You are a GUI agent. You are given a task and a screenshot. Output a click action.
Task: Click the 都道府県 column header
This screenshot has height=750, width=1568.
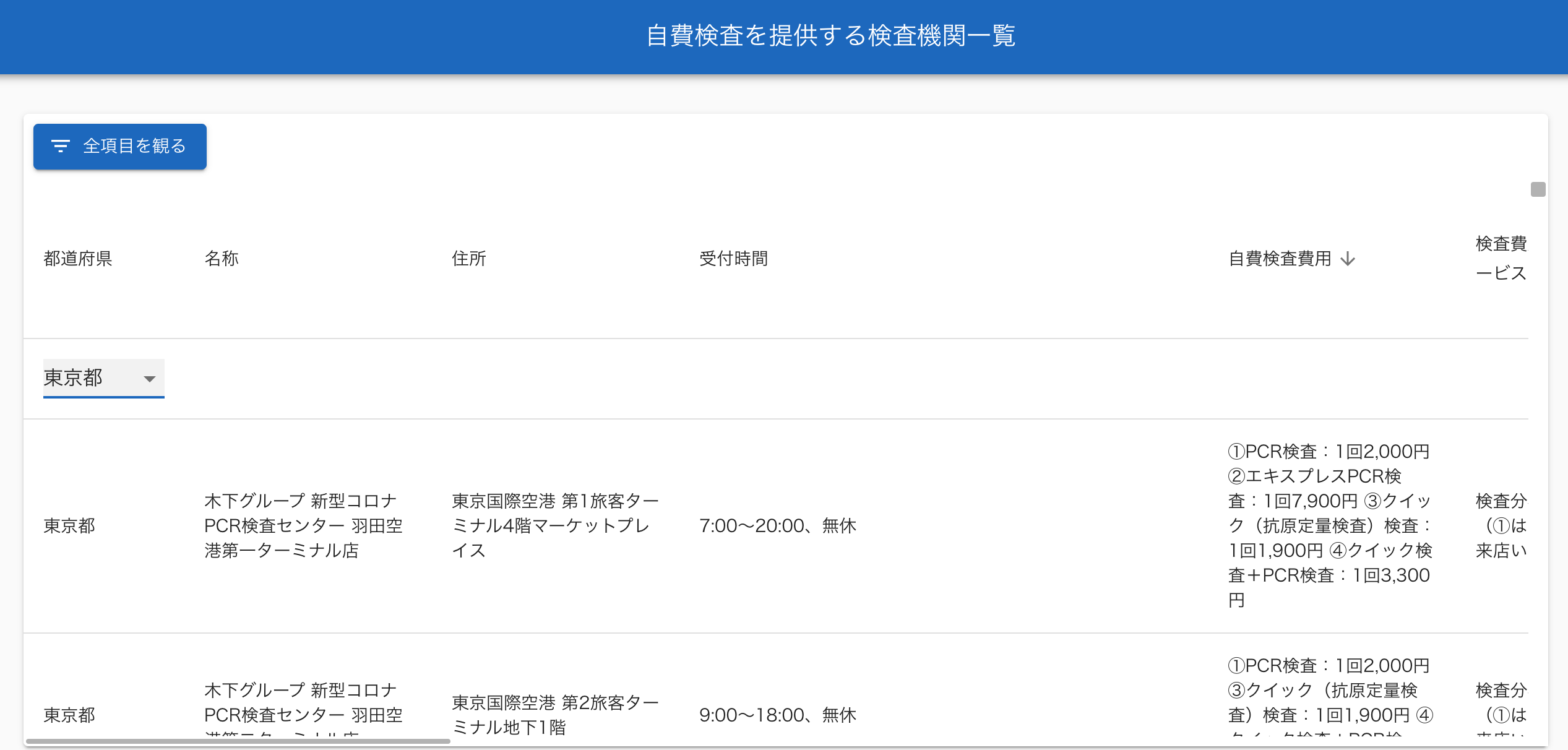pos(78,259)
